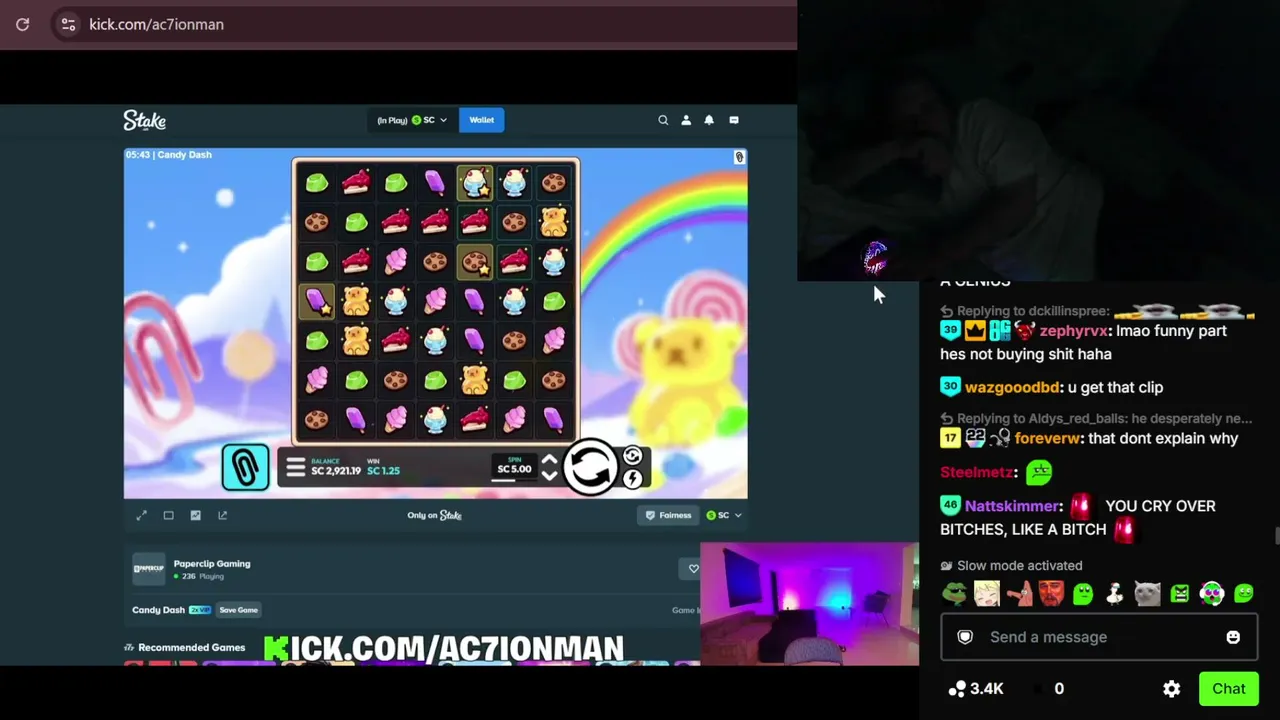Click the SC 5.00 spin bet value
Screen dimensions: 1280x720
(514, 468)
